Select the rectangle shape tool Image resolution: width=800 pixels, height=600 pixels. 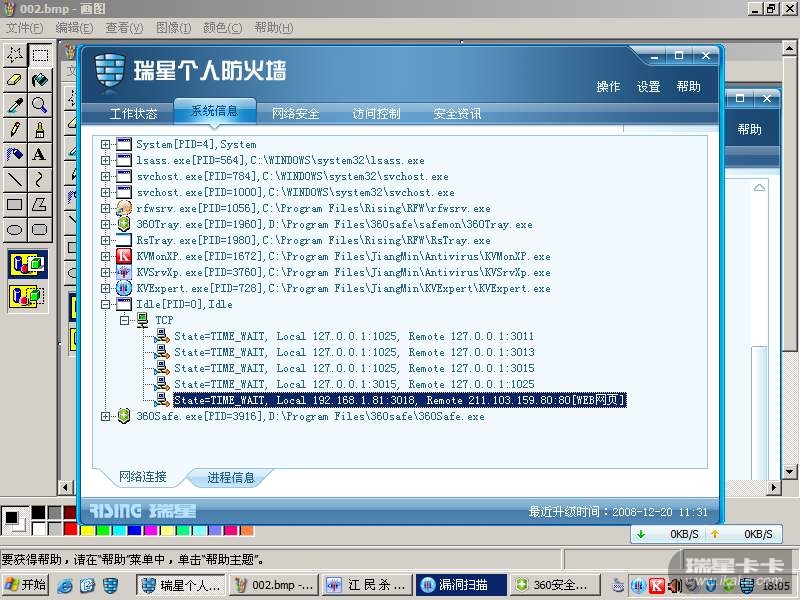(x=15, y=205)
